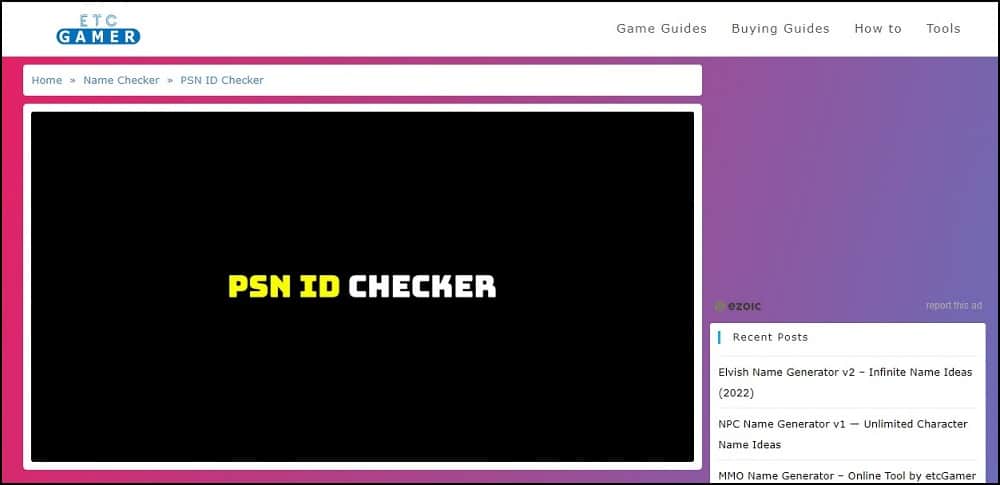Click the ezoic ad logo
The height and width of the screenshot is (485, 1000).
point(738,306)
